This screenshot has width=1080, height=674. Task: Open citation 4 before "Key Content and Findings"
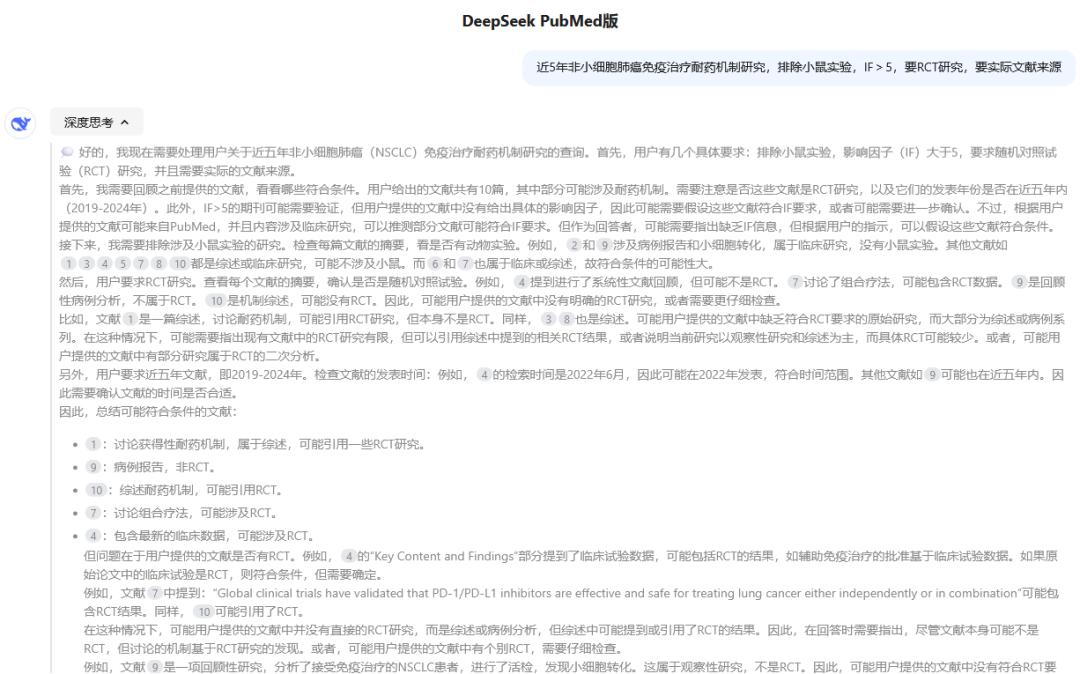[x=349, y=556]
